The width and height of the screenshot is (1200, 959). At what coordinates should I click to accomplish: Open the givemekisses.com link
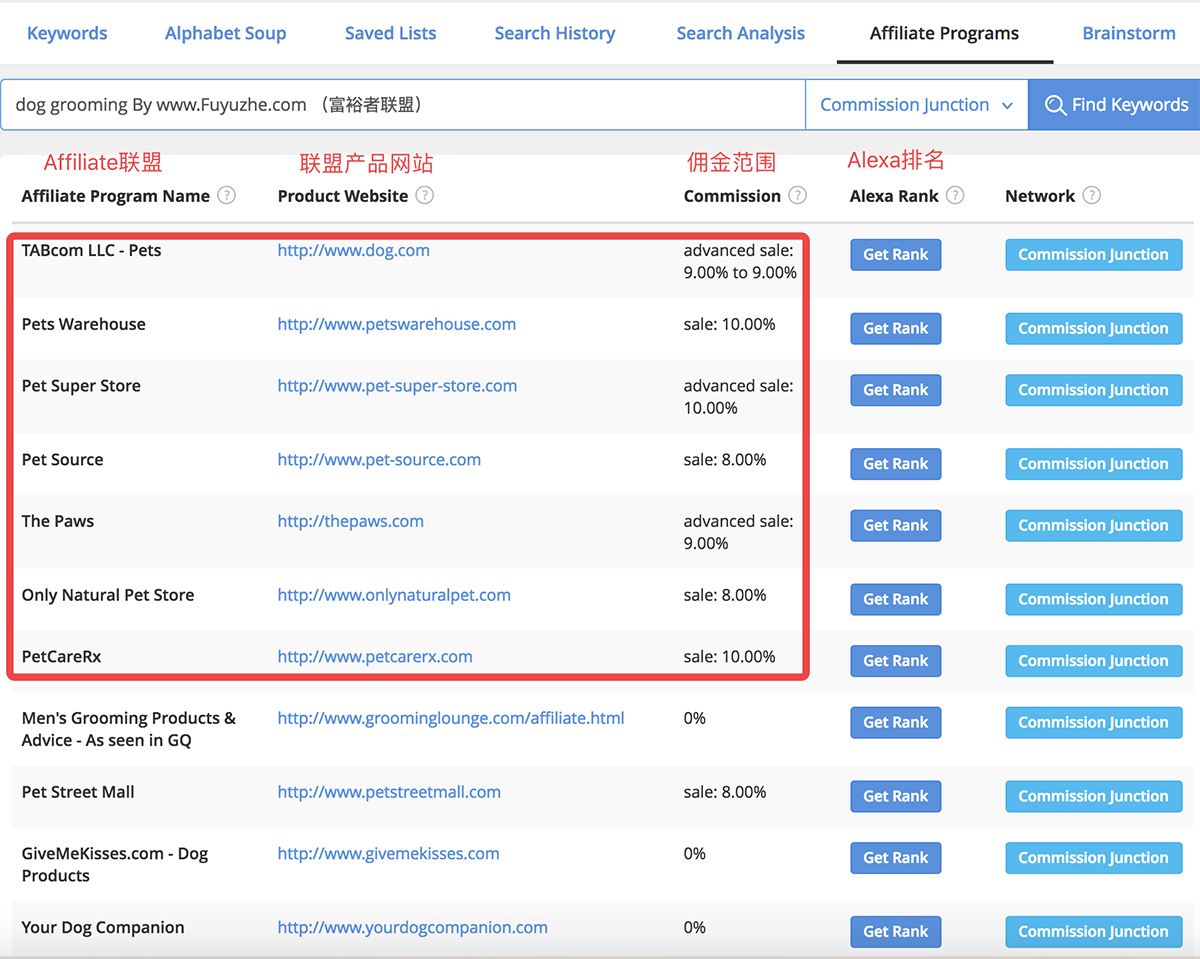pos(388,854)
